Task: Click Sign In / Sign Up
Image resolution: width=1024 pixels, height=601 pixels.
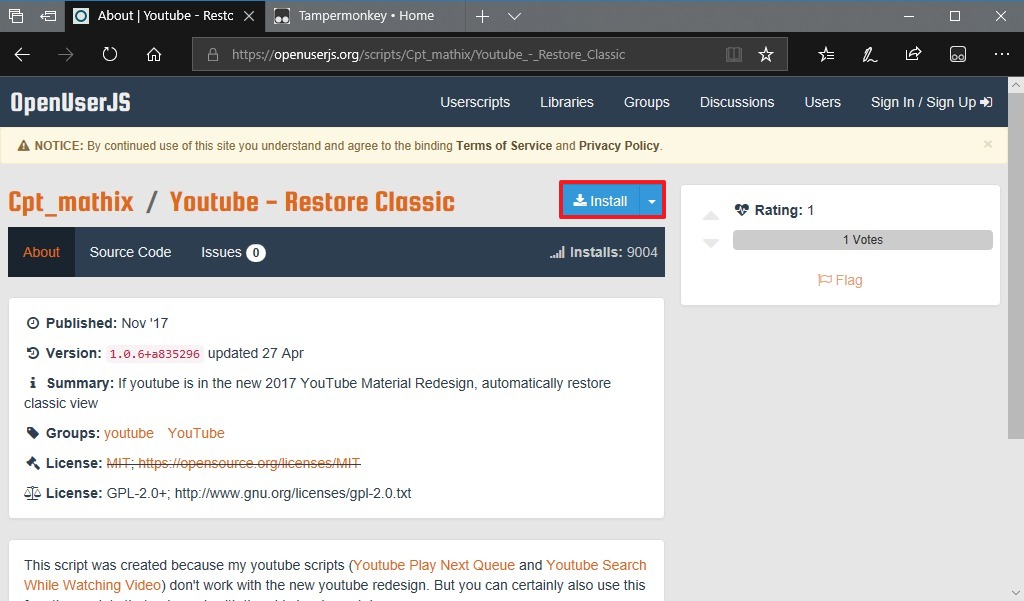Action: pos(931,103)
